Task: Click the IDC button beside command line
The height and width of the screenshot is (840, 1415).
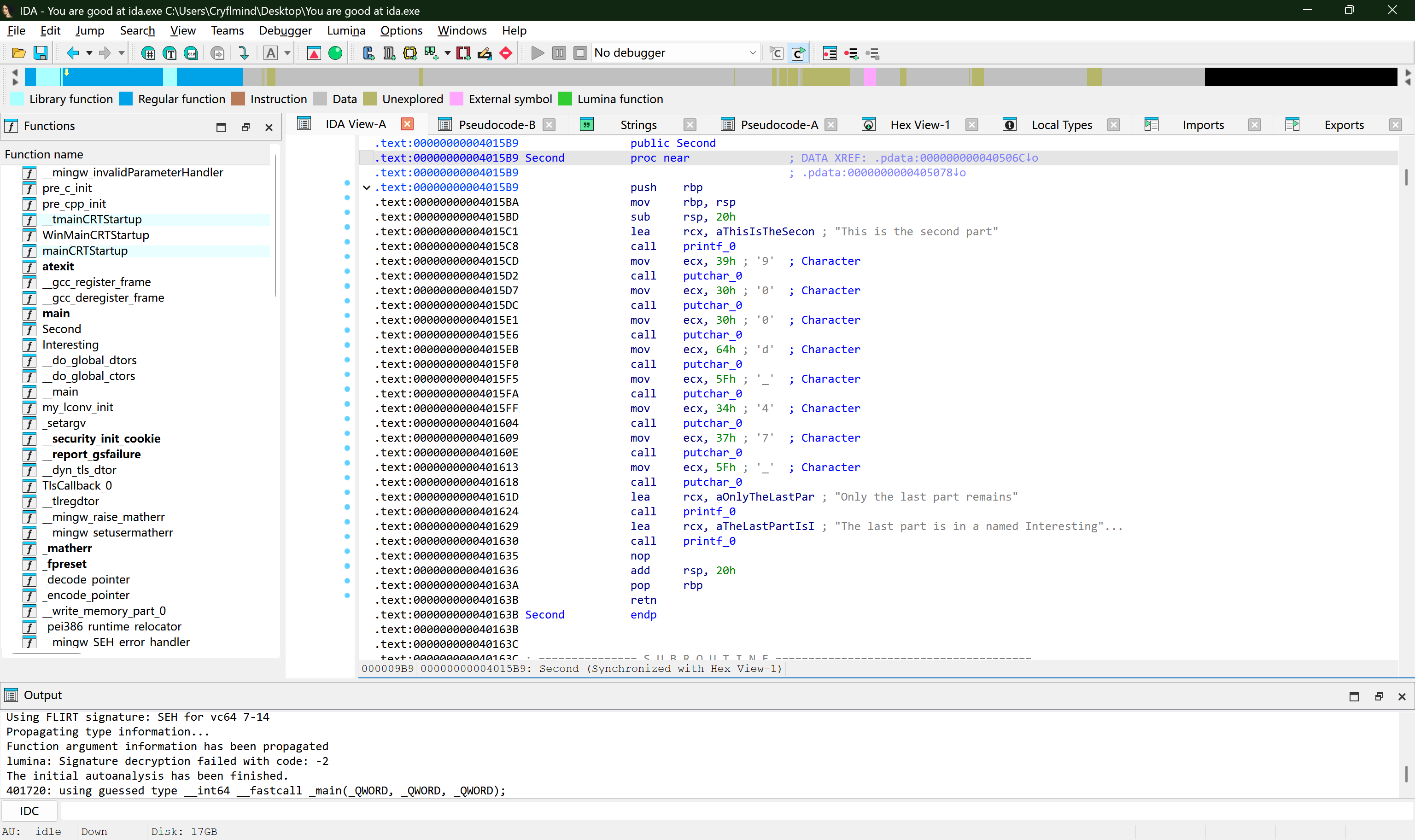Action: point(29,811)
